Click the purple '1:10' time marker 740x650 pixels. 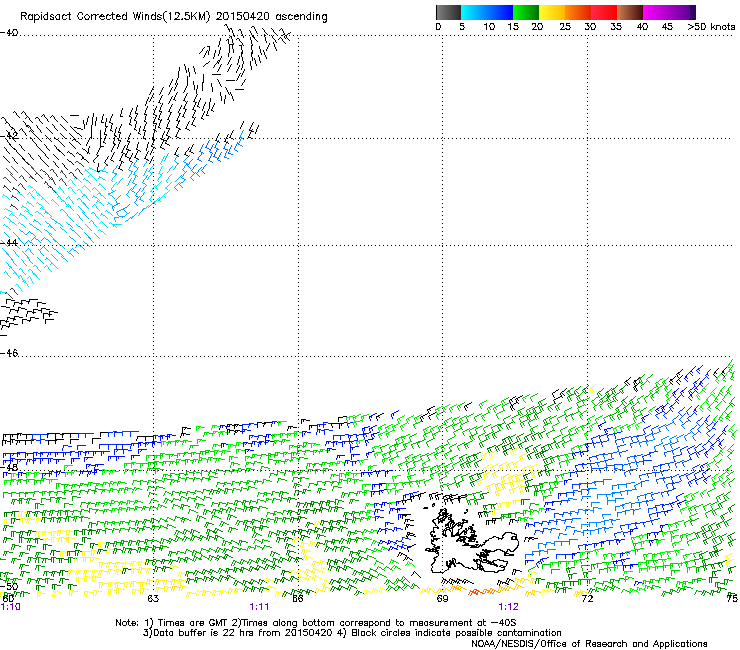pyautogui.click(x=10, y=607)
